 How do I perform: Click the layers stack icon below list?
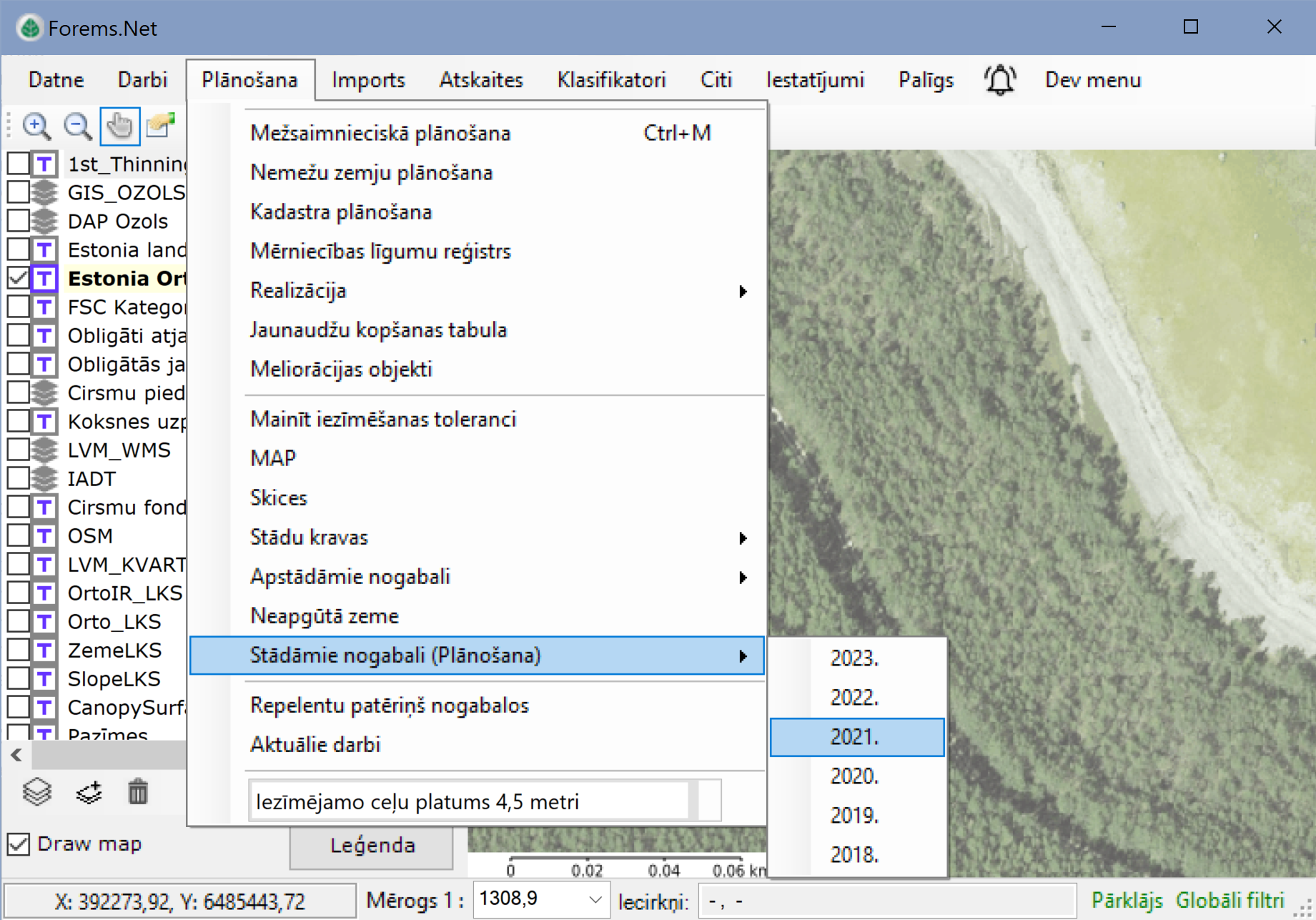pyautogui.click(x=37, y=792)
